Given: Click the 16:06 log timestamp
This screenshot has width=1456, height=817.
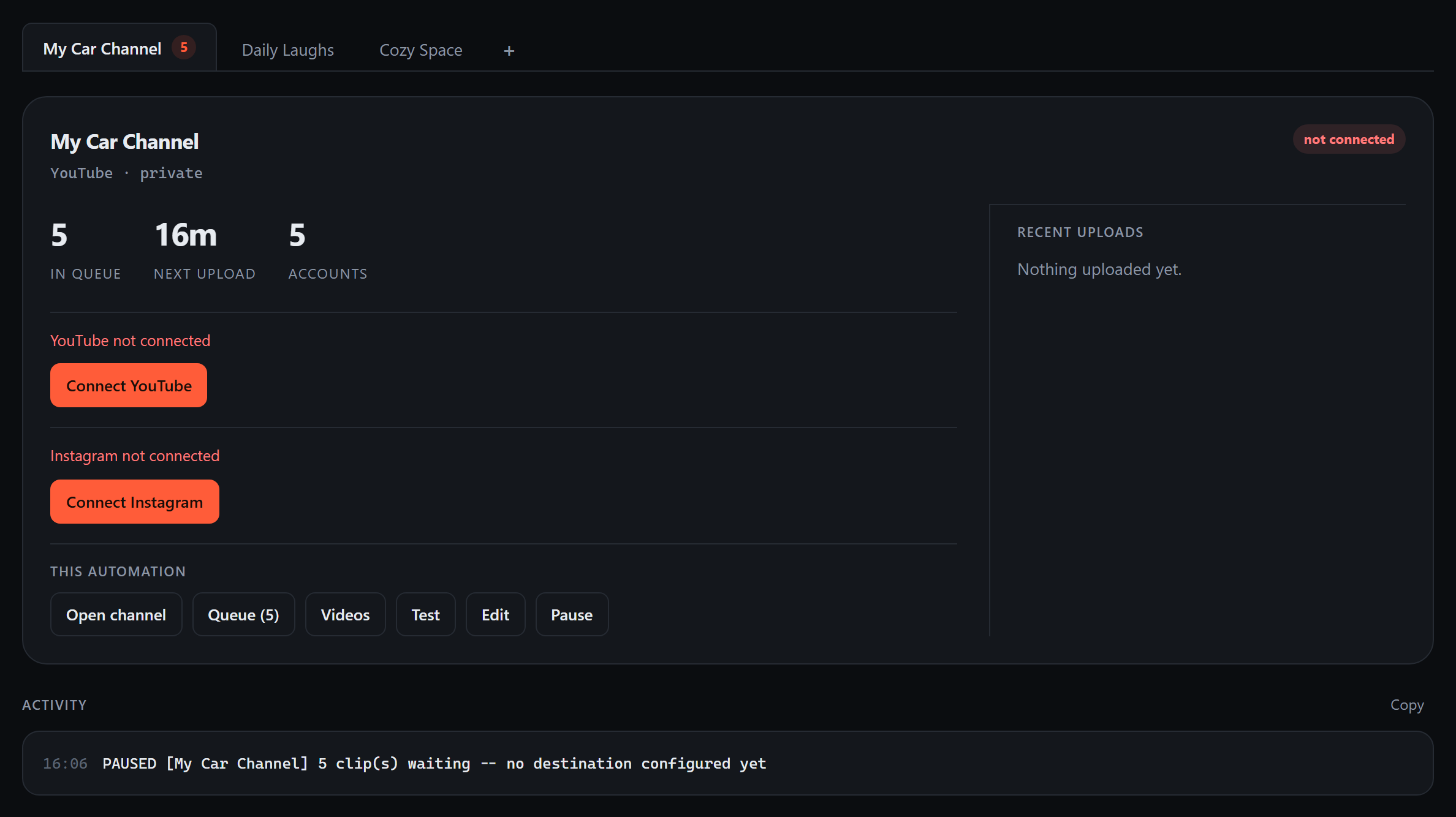Looking at the screenshot, I should 65,764.
